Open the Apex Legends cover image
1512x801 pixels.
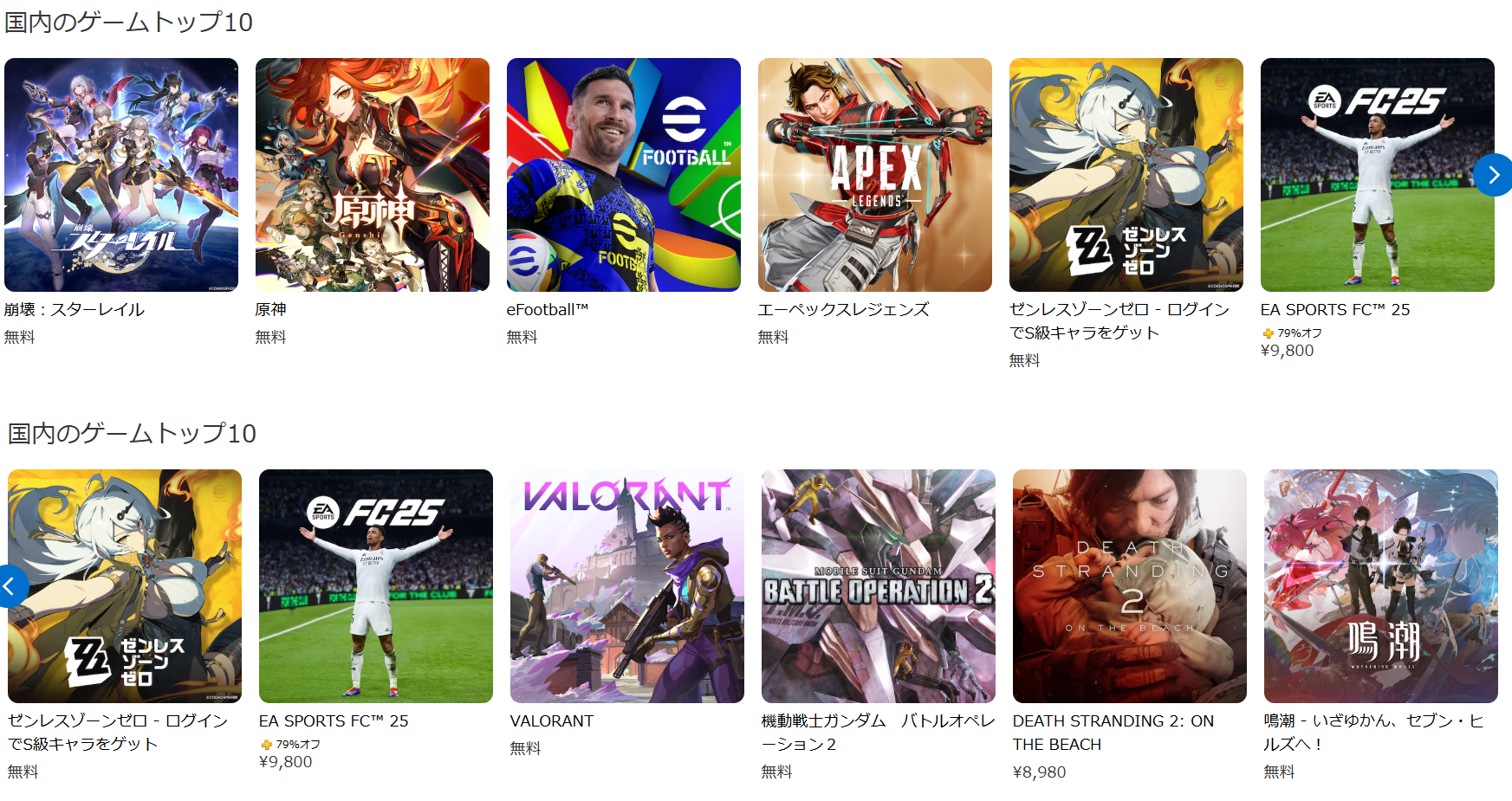pyautogui.click(x=875, y=175)
